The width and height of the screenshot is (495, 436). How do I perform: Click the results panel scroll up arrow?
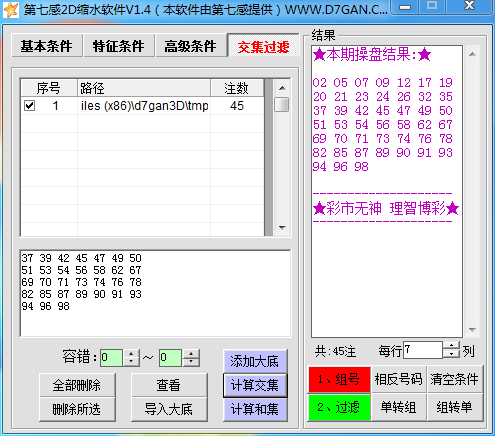[x=472, y=54]
